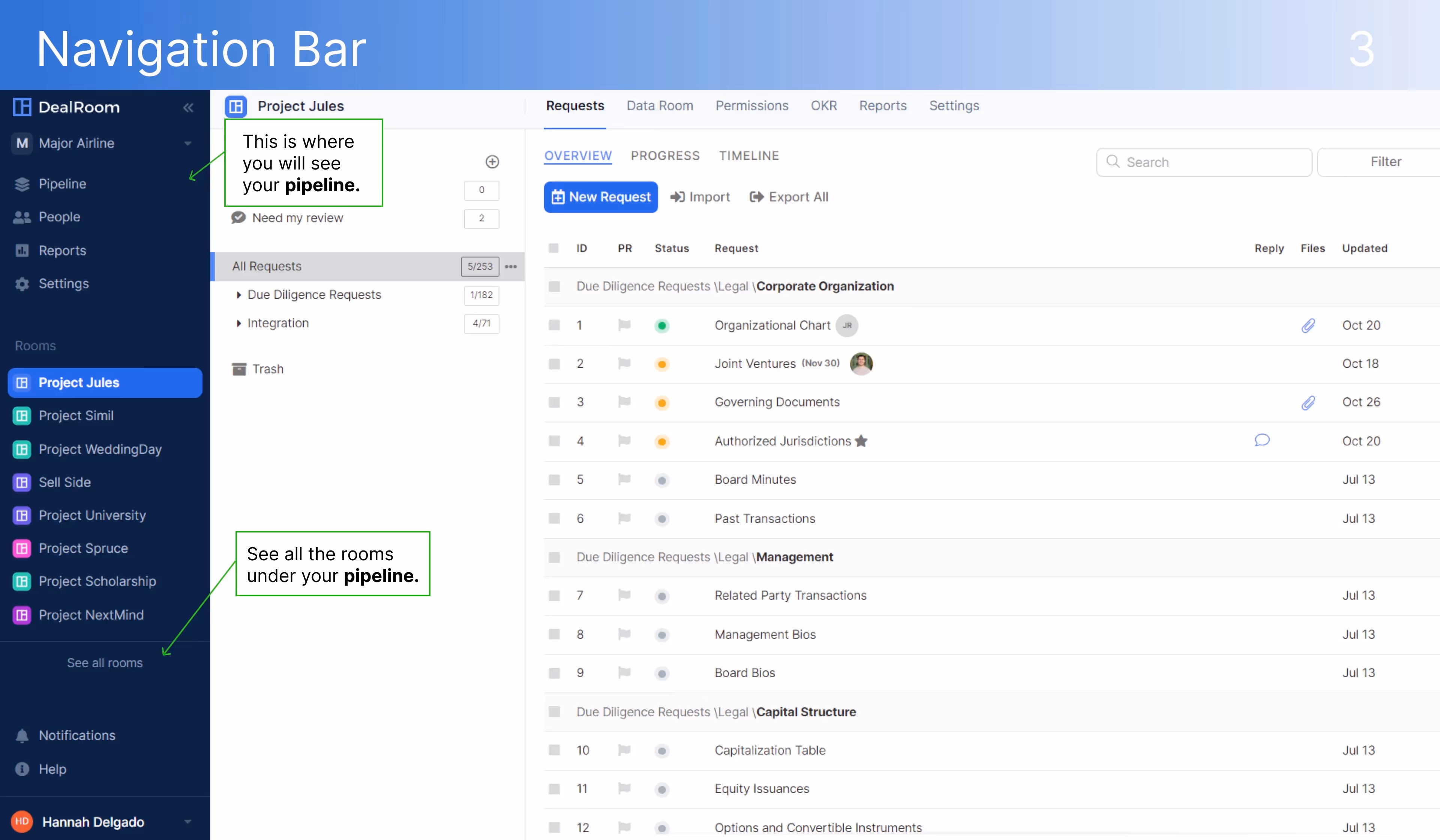Open the comment bubble on Authorized Jurisdictions
The width and height of the screenshot is (1440, 840).
point(1262,441)
